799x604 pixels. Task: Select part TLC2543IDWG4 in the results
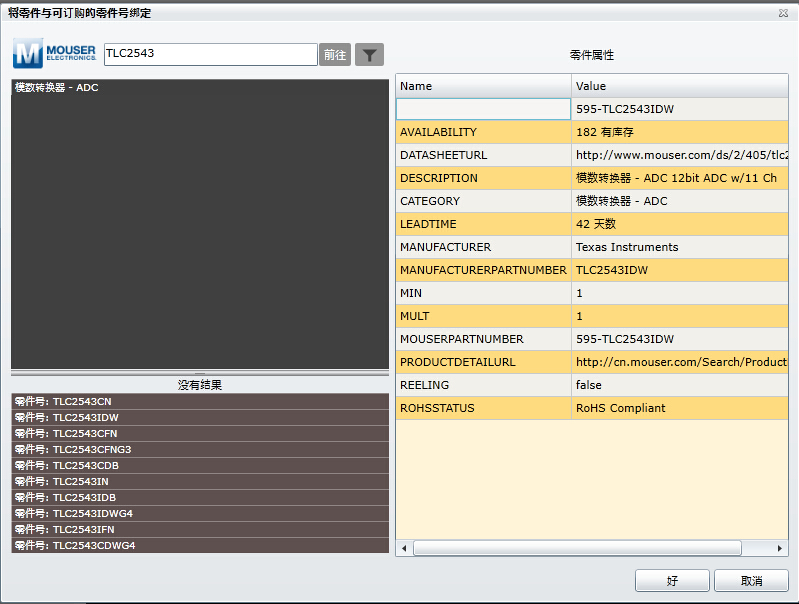point(200,513)
